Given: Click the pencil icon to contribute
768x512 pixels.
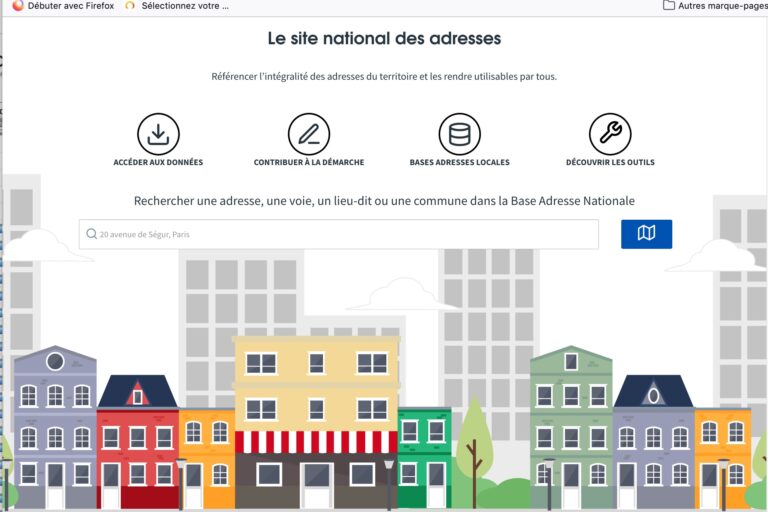Looking at the screenshot, I should 309,134.
